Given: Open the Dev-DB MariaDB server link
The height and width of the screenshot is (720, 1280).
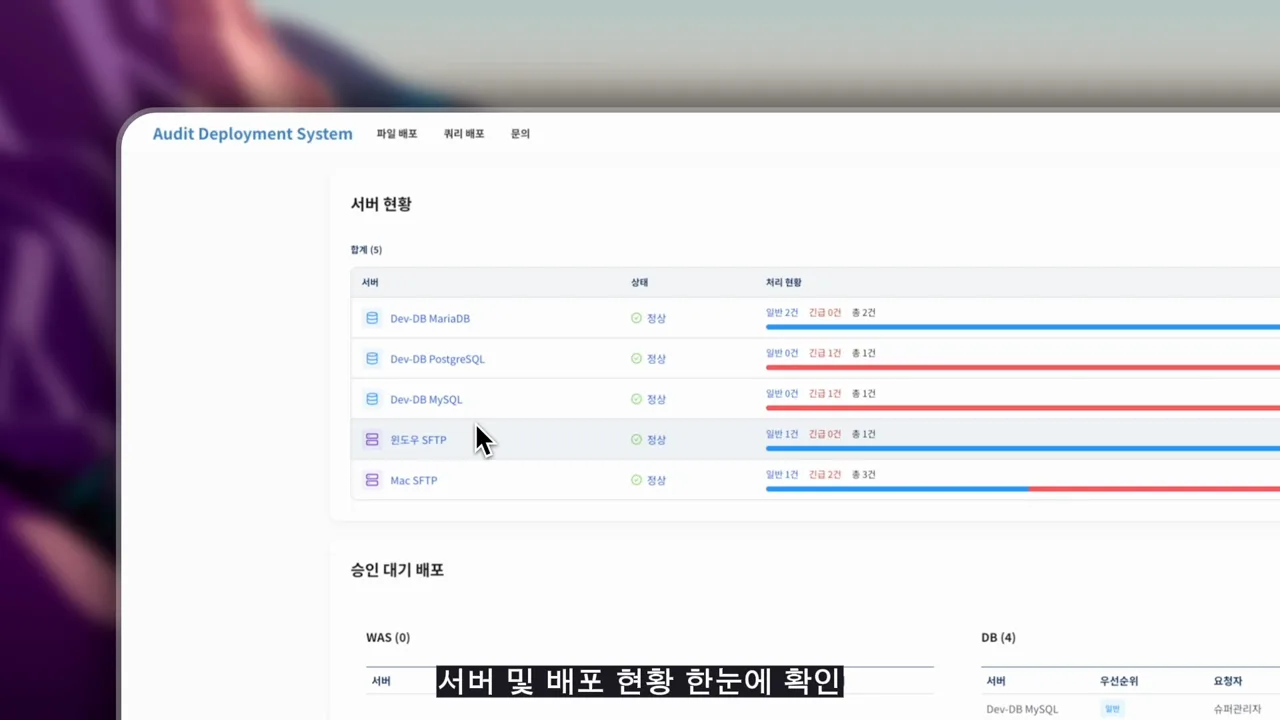Looking at the screenshot, I should click(x=430, y=318).
